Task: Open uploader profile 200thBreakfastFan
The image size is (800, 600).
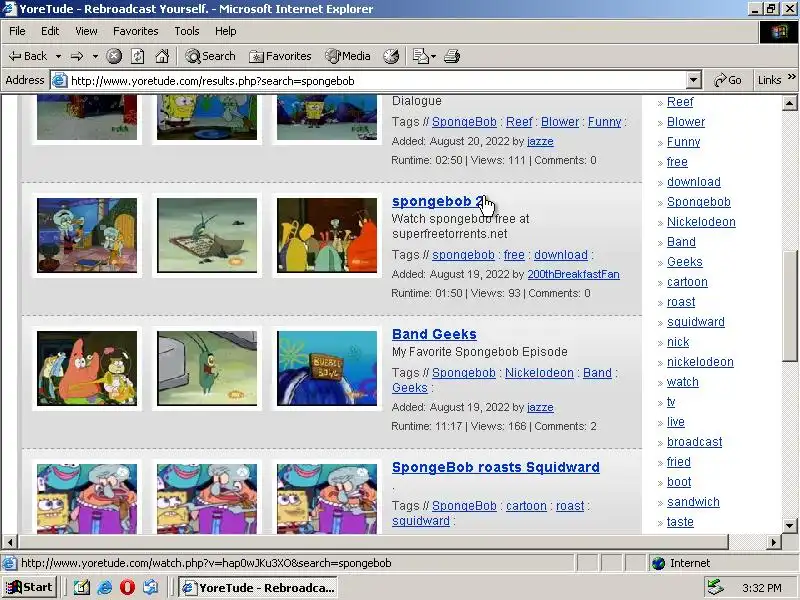Action: coord(573,274)
